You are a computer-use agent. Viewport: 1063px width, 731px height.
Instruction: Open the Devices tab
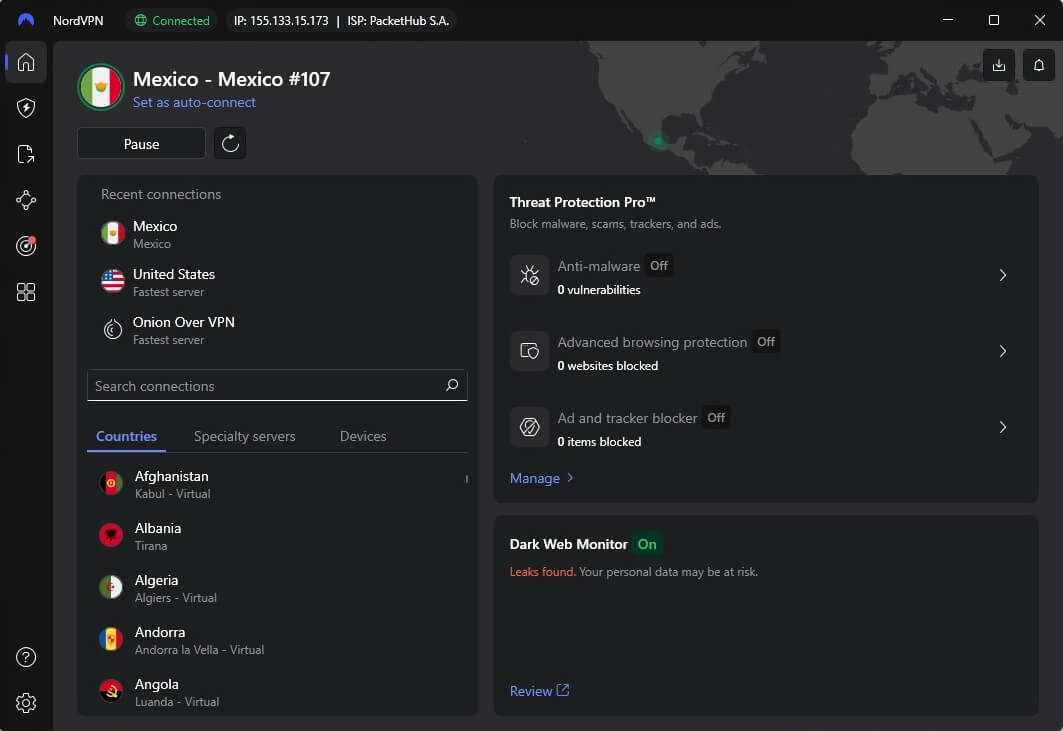tap(362, 436)
